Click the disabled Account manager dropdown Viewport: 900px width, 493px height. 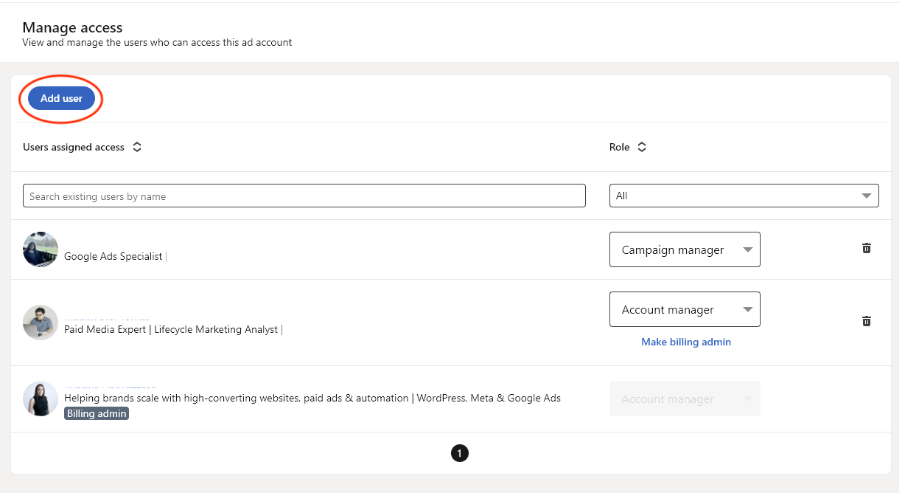[x=685, y=399]
